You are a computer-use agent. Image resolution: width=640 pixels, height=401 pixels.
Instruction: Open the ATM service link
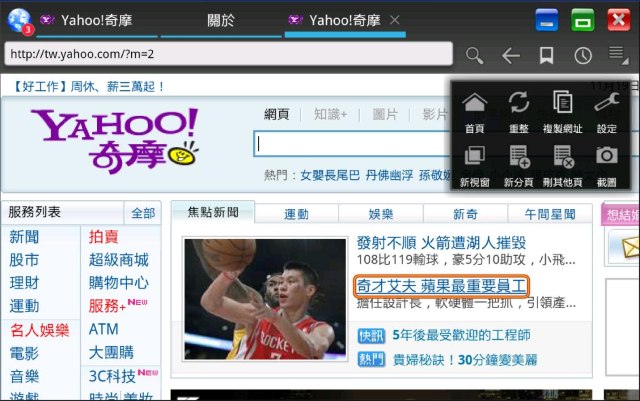104,329
